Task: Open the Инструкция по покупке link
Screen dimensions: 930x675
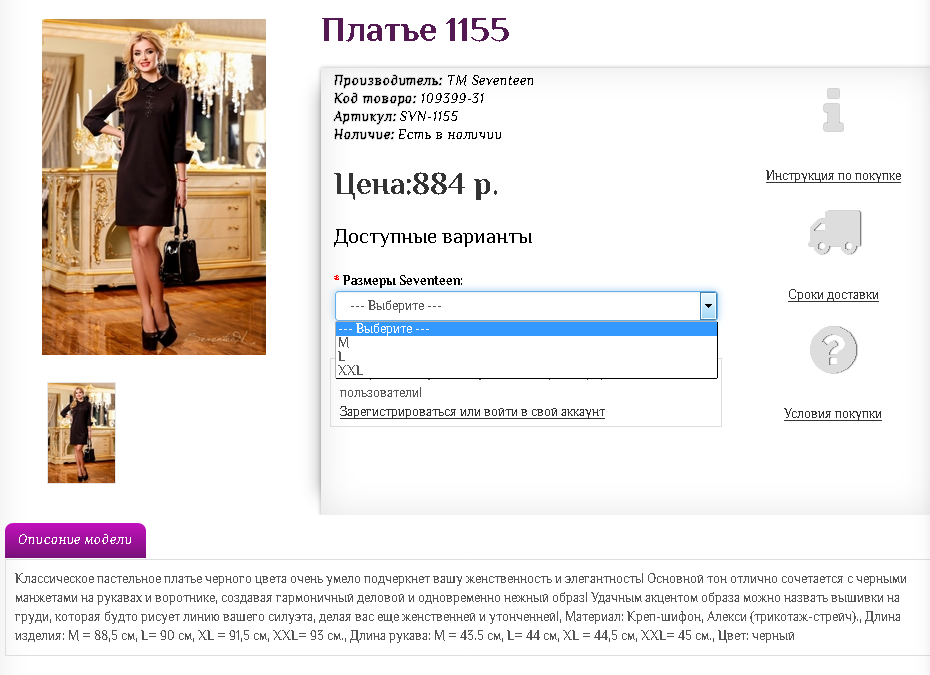Action: (833, 176)
